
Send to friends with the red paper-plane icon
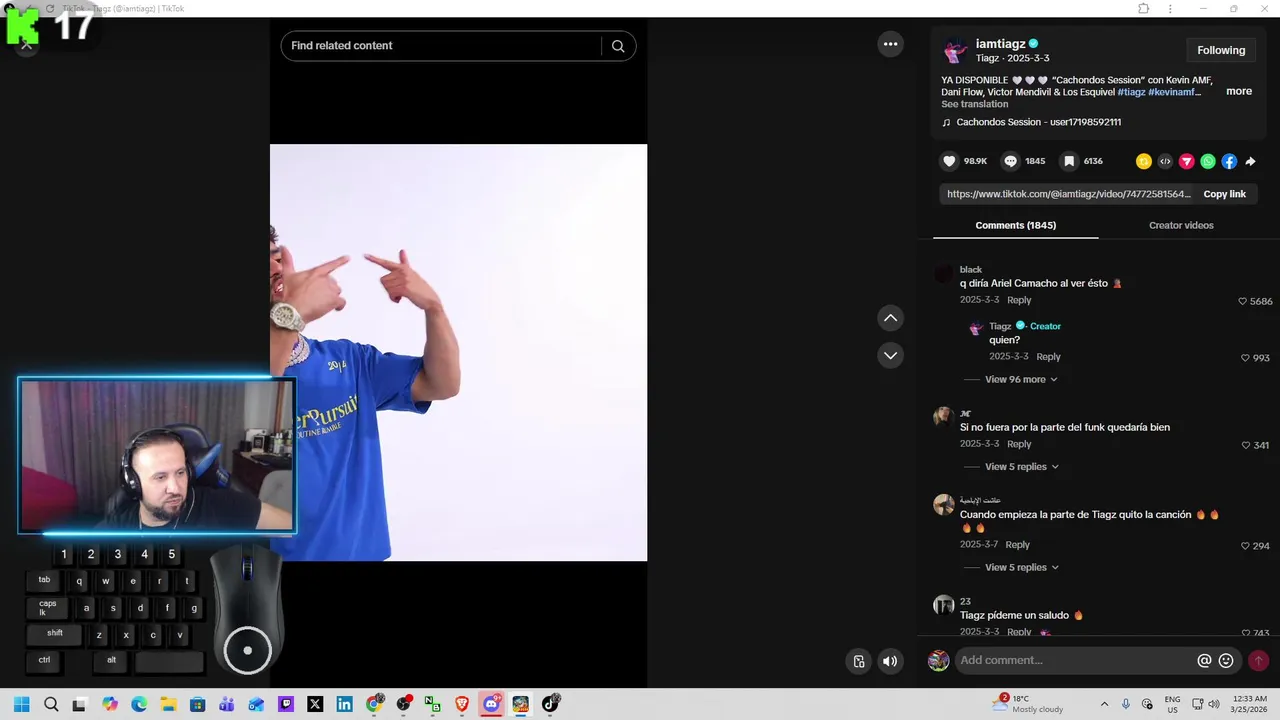click(1187, 161)
